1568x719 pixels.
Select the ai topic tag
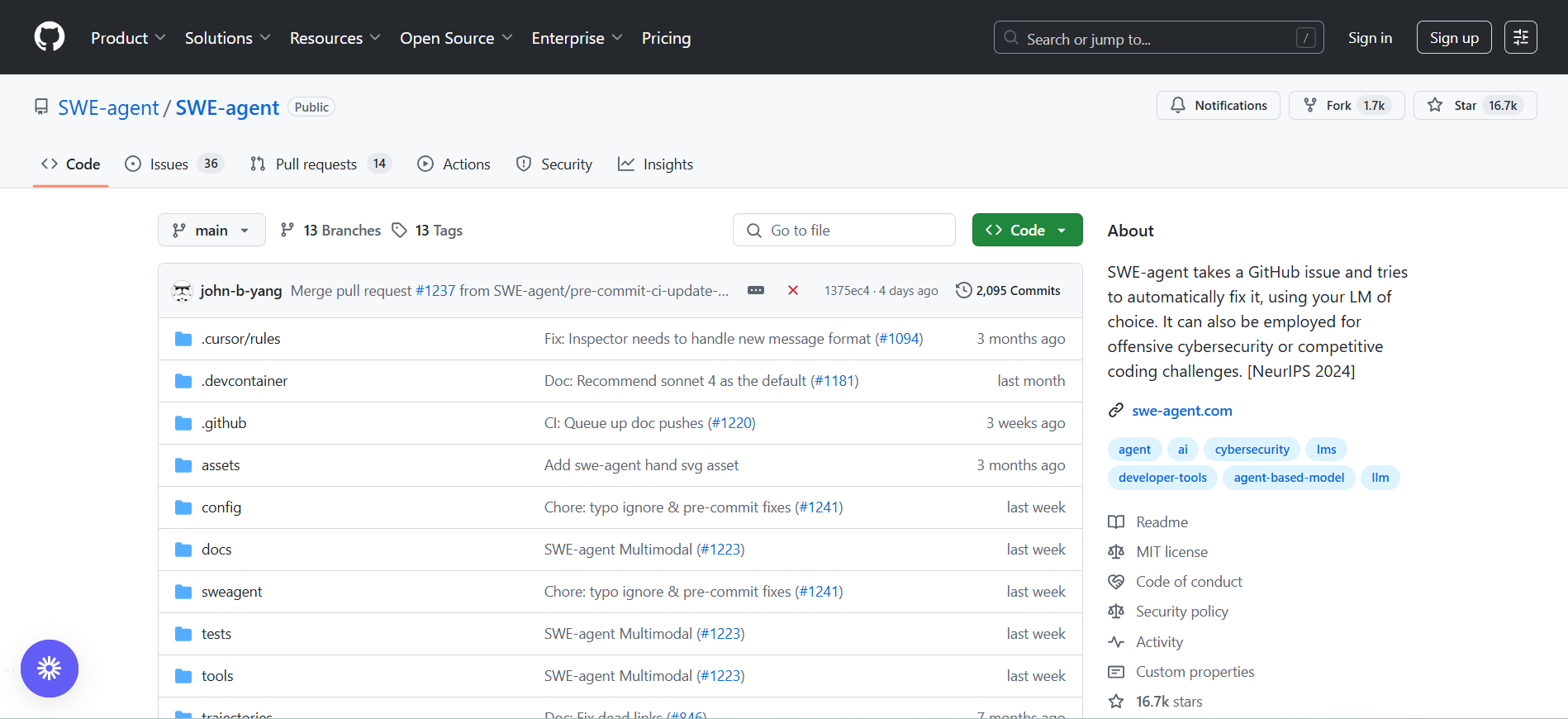(1183, 449)
